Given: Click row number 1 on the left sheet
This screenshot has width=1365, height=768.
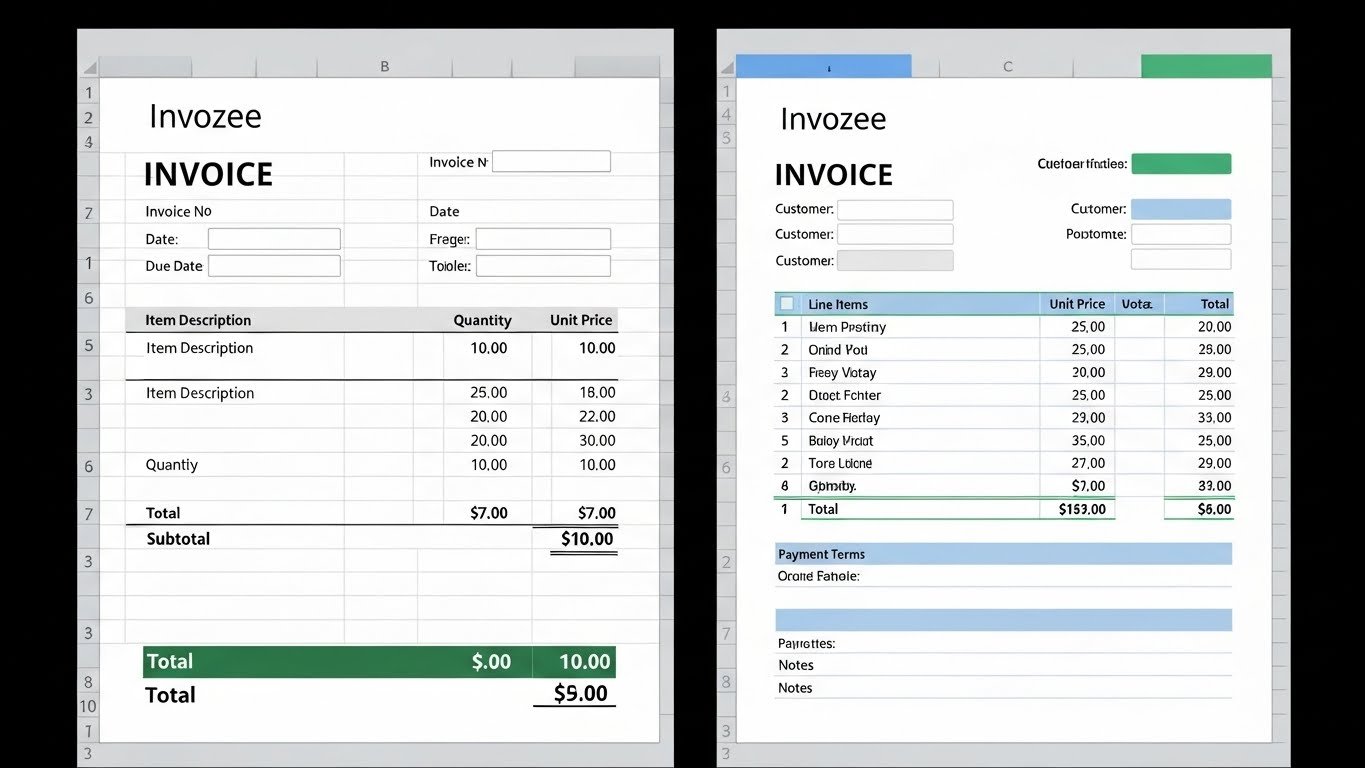Looking at the screenshot, I should click(88, 91).
